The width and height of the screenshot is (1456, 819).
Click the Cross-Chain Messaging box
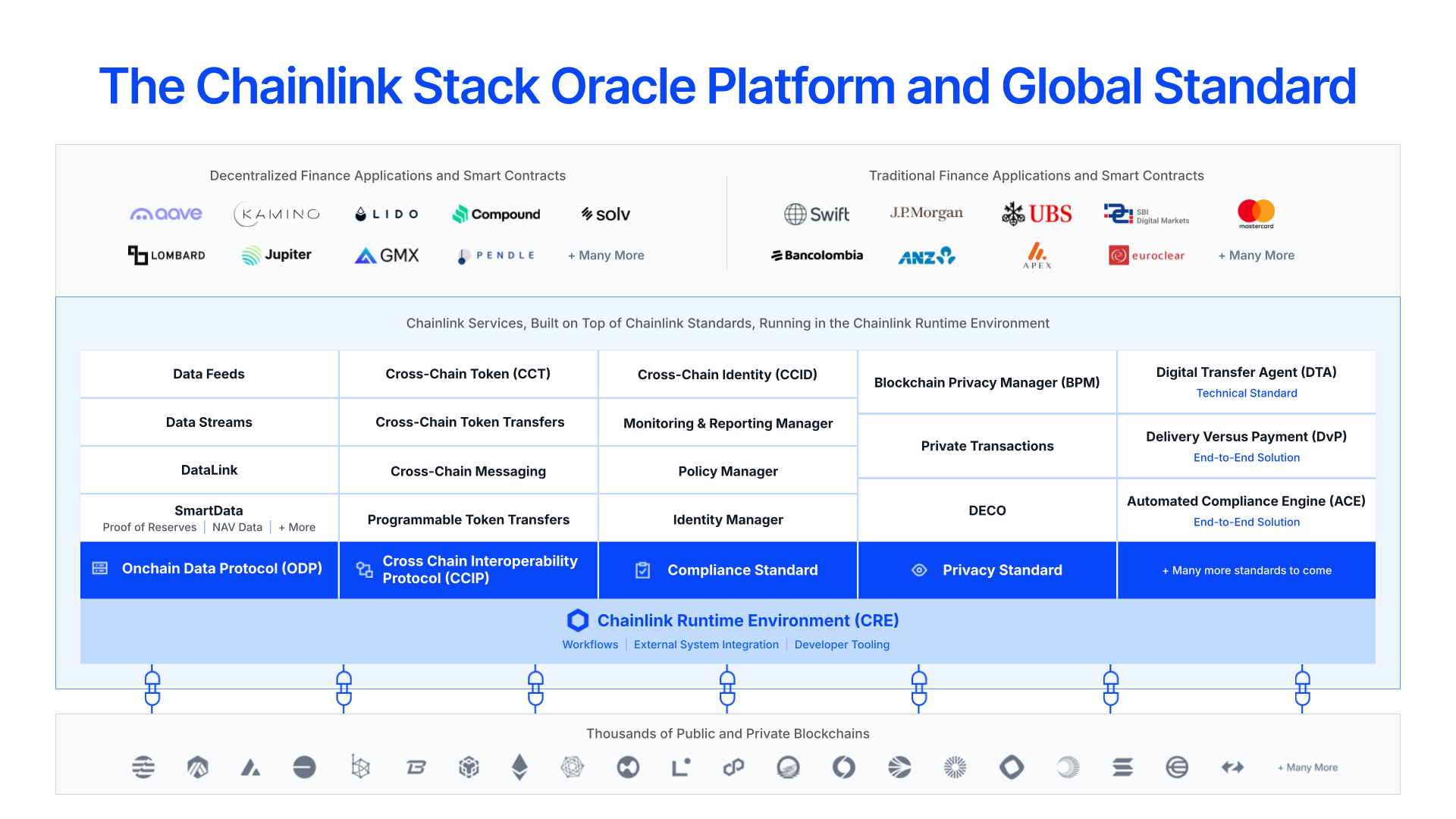tap(468, 471)
